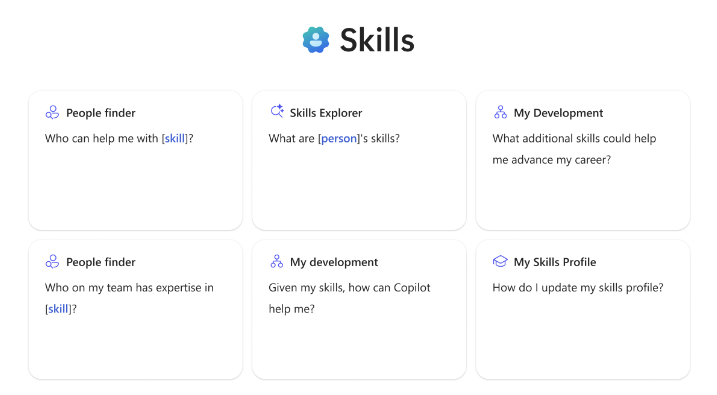
Task: Click the 'Skills' page heading
Action: coord(377,40)
